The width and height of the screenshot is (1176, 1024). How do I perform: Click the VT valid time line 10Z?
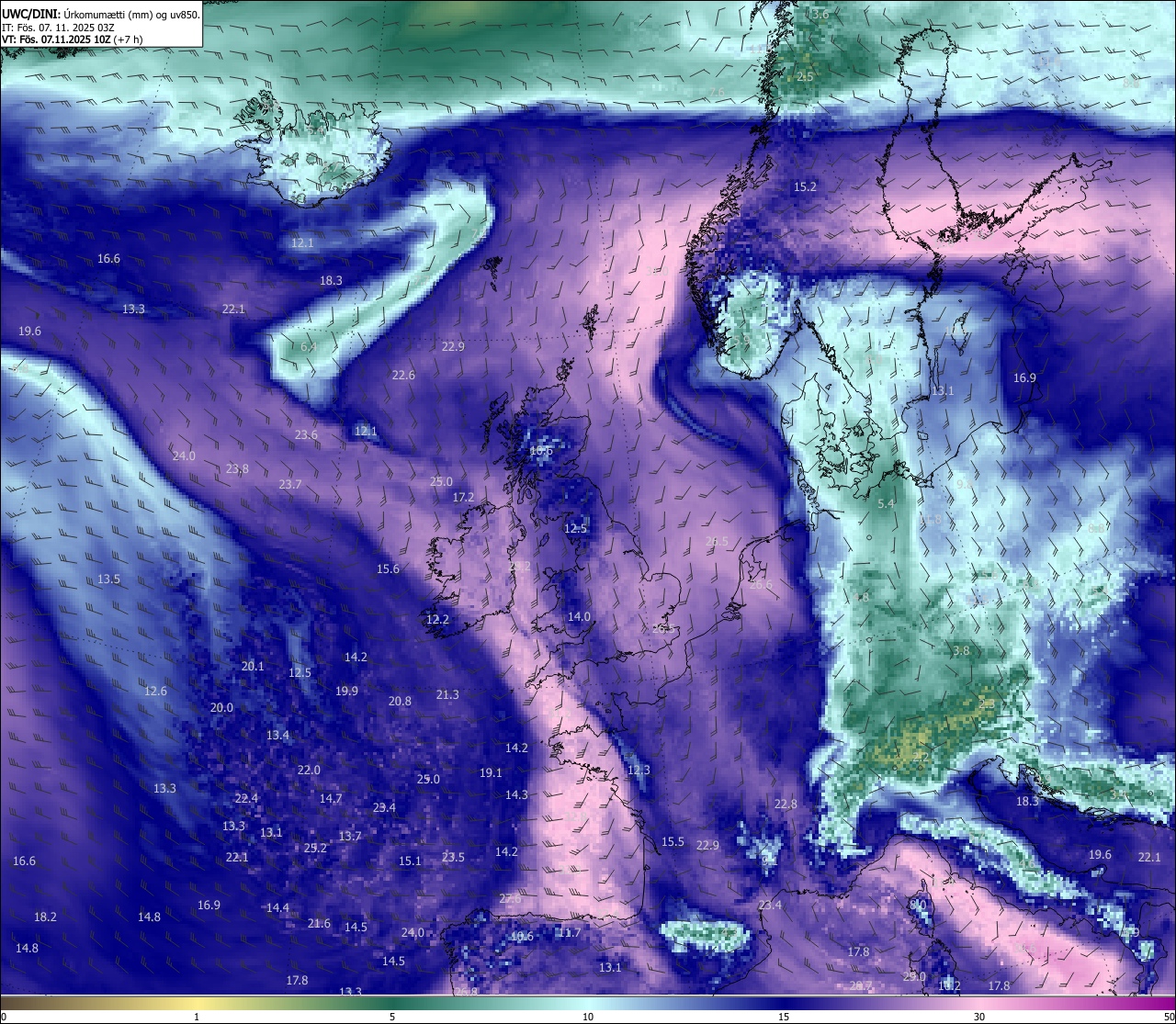click(x=70, y=39)
